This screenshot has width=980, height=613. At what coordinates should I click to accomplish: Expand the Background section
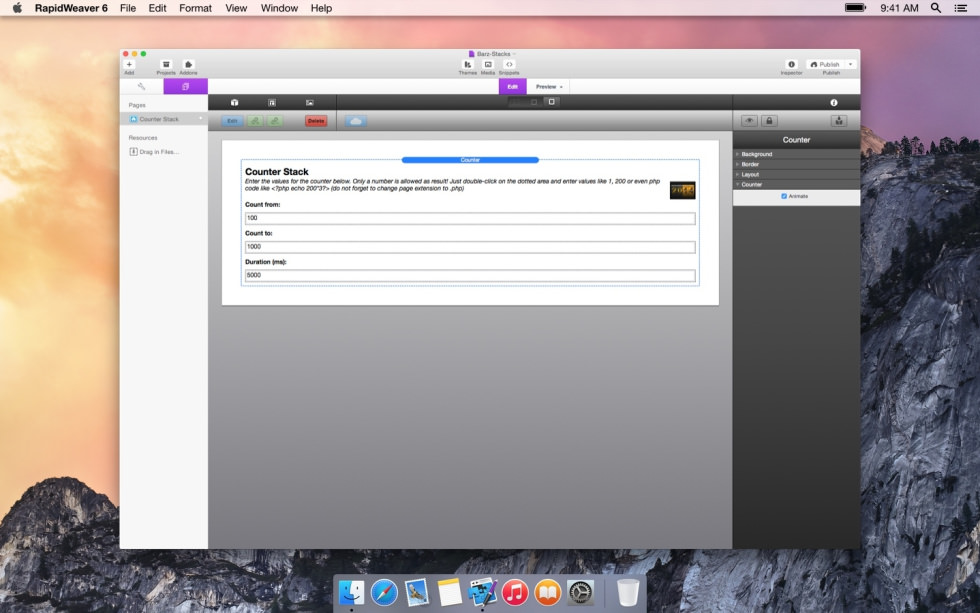[x=796, y=154]
